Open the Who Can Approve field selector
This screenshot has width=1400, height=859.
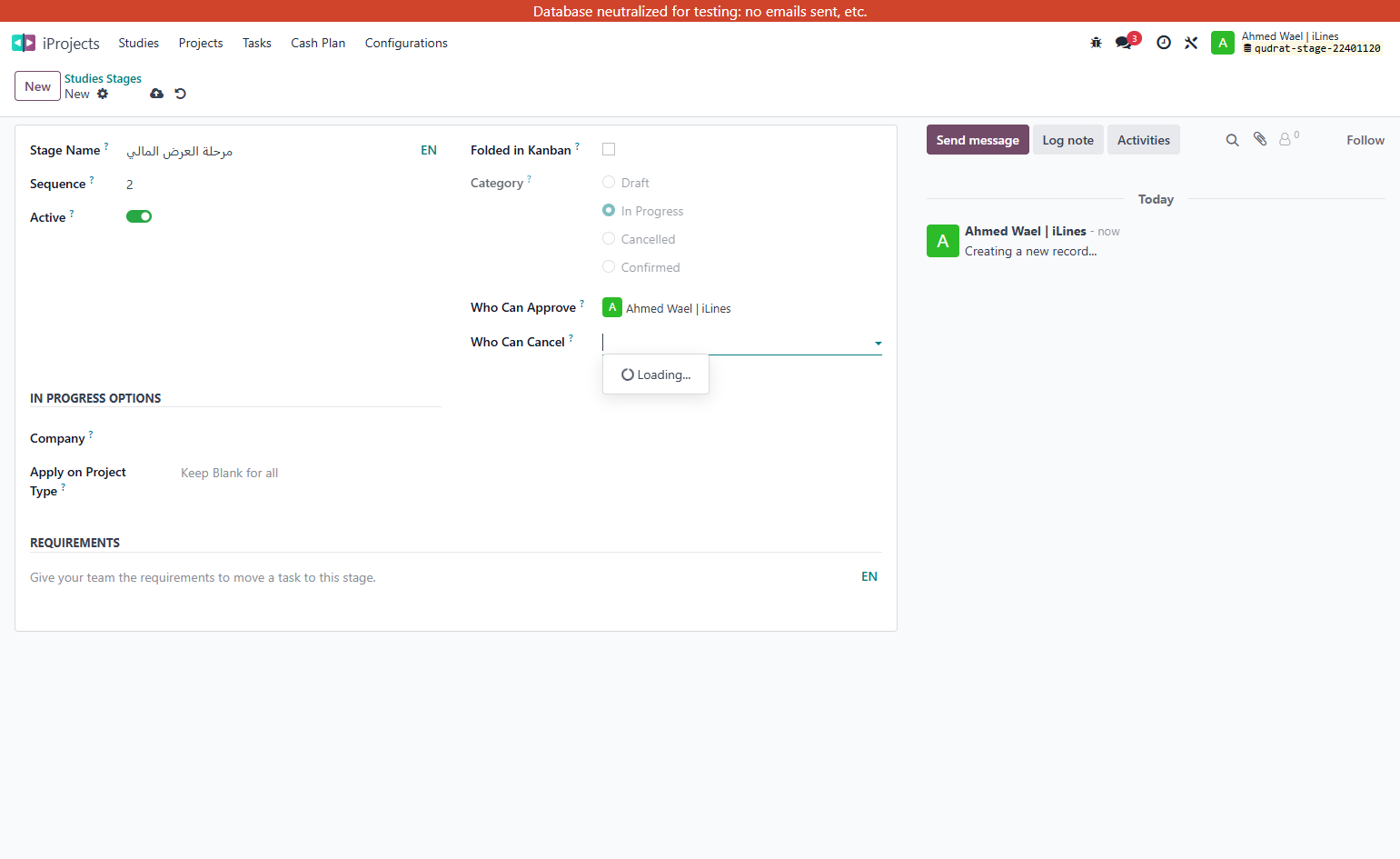[x=742, y=308]
